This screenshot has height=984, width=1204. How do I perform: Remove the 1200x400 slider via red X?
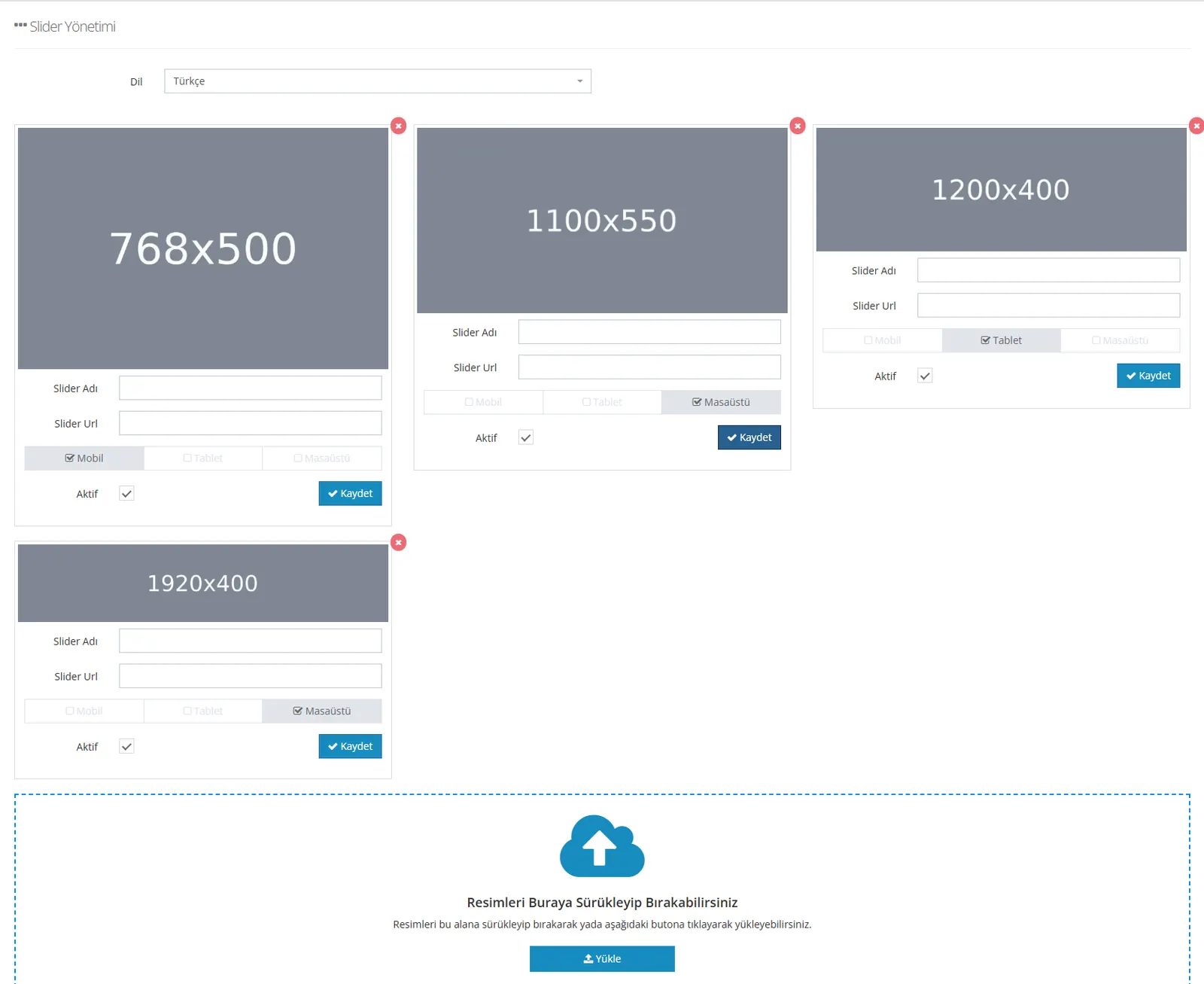[1196, 126]
